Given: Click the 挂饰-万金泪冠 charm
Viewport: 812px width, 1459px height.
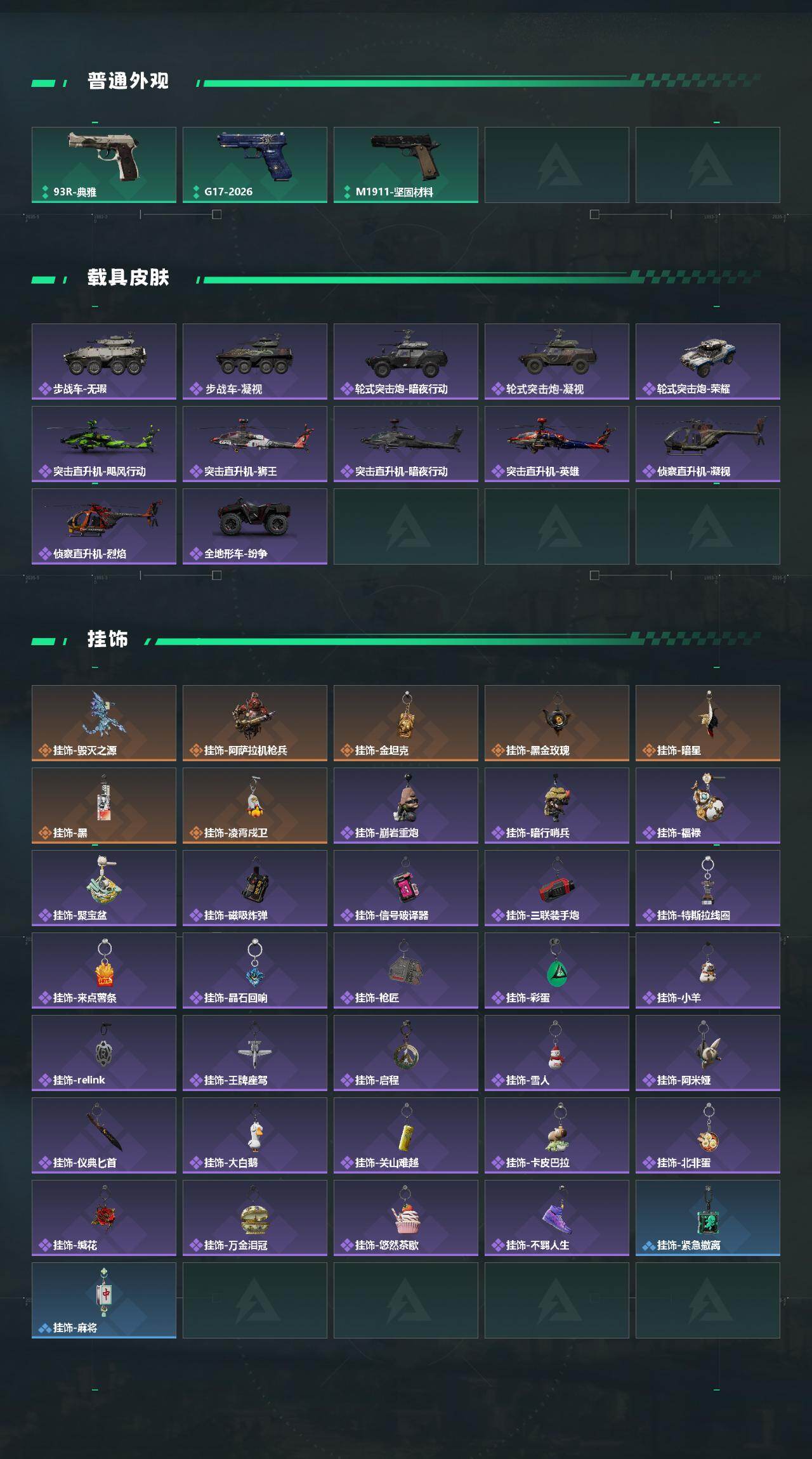Looking at the screenshot, I should 255,1218.
